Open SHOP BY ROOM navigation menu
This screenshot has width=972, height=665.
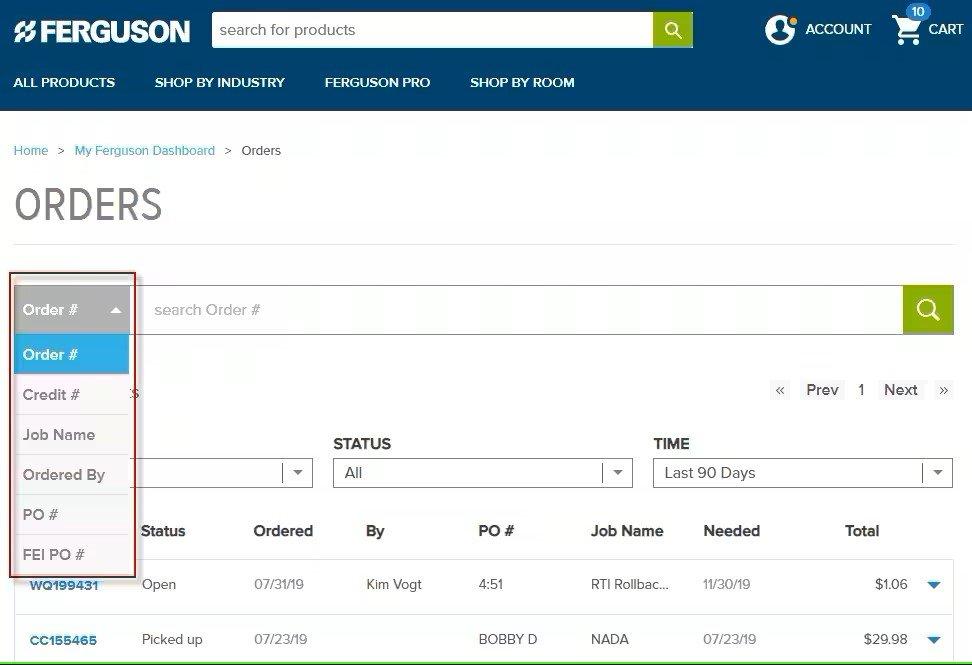pyautogui.click(x=522, y=82)
